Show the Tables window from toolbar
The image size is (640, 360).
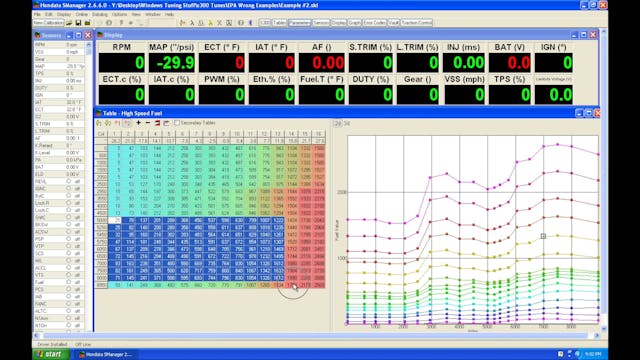[280, 23]
